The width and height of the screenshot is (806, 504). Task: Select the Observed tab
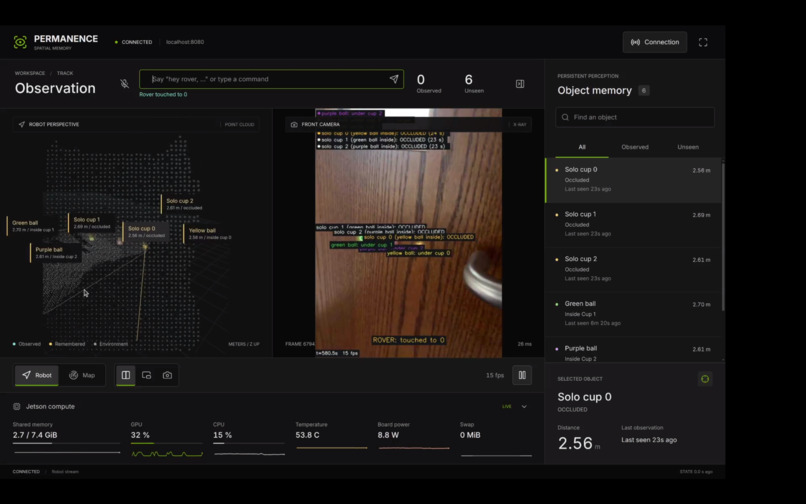pos(635,147)
